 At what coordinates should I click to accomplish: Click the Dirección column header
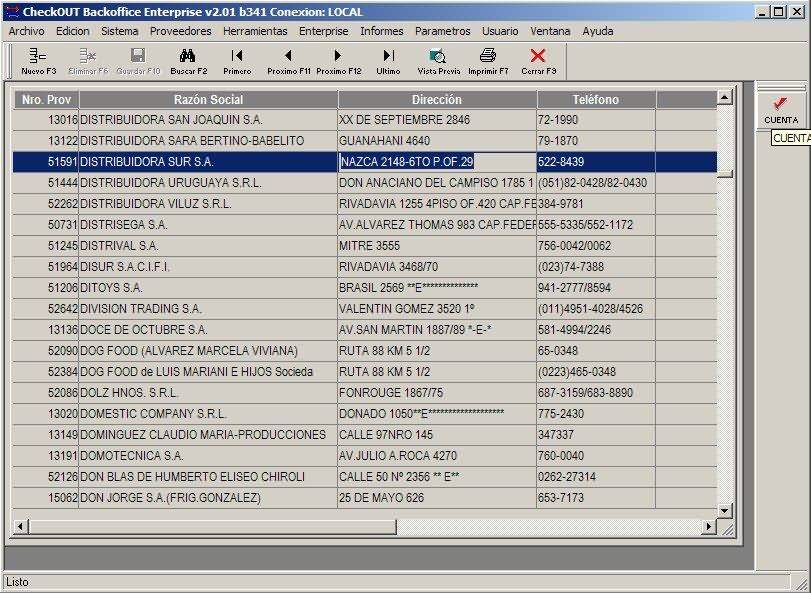[x=437, y=99]
